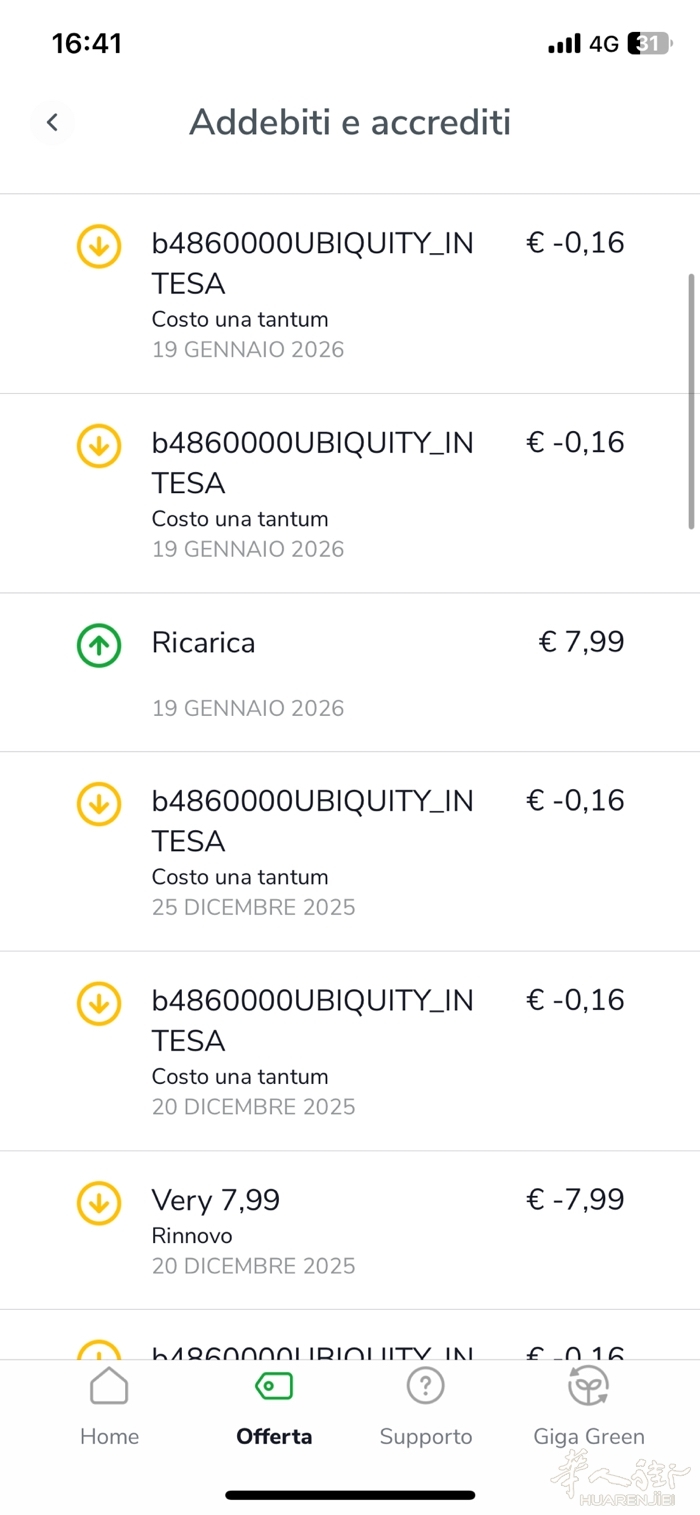Click the vertical scrollbar on the right
The width and height of the screenshot is (700, 1515).
tap(691, 402)
